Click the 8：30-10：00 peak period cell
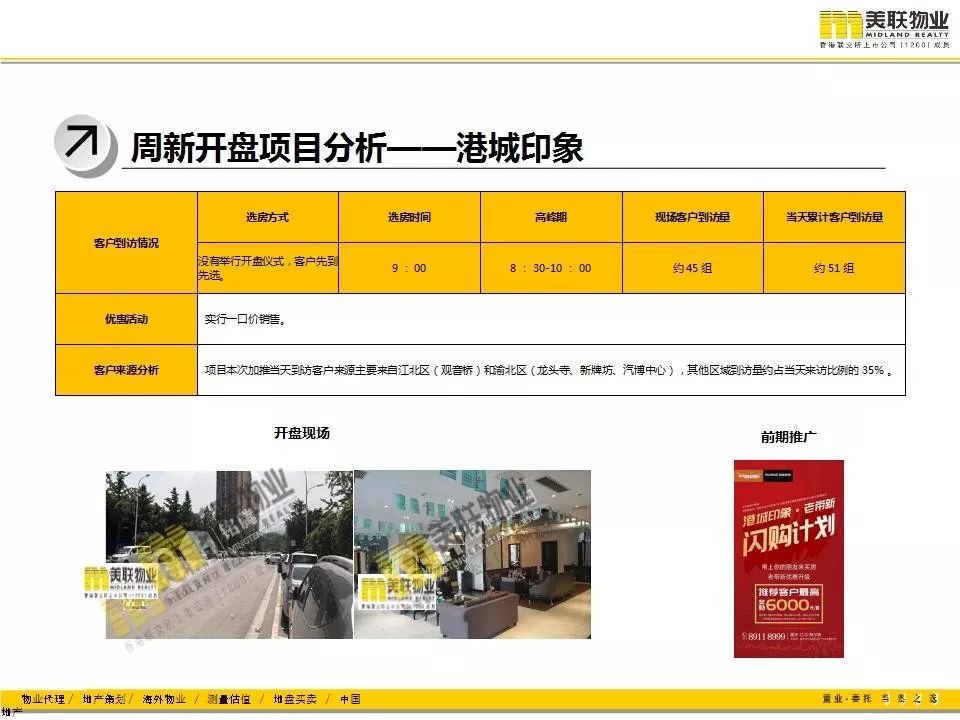Screen dimensions: 960x720 tap(551, 268)
